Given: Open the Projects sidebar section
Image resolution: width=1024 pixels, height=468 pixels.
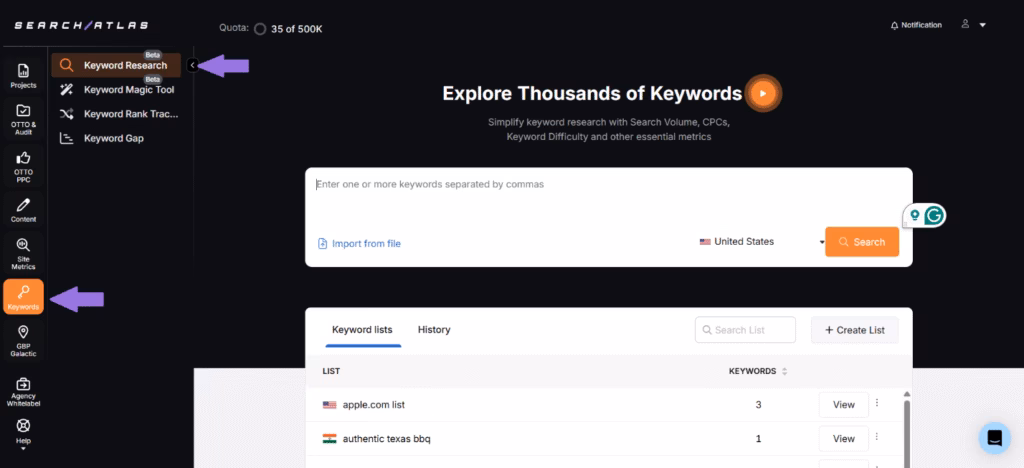Looking at the screenshot, I should pyautogui.click(x=24, y=75).
